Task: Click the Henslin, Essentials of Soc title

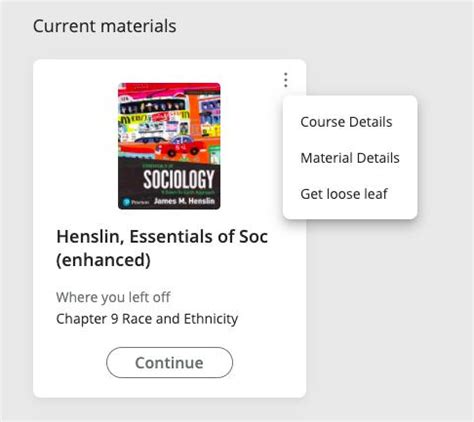Action: [162, 237]
